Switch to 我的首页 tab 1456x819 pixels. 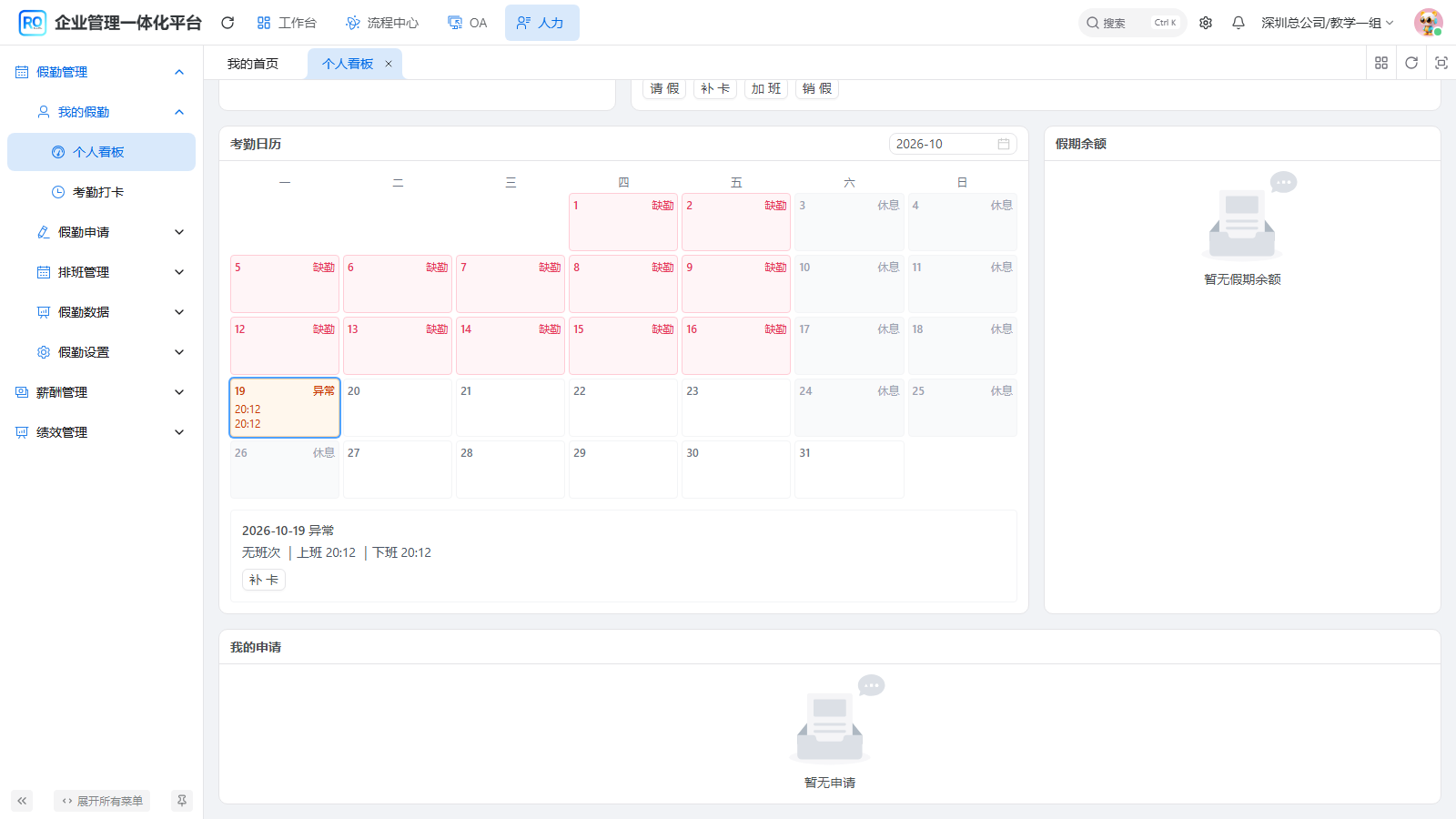click(253, 64)
